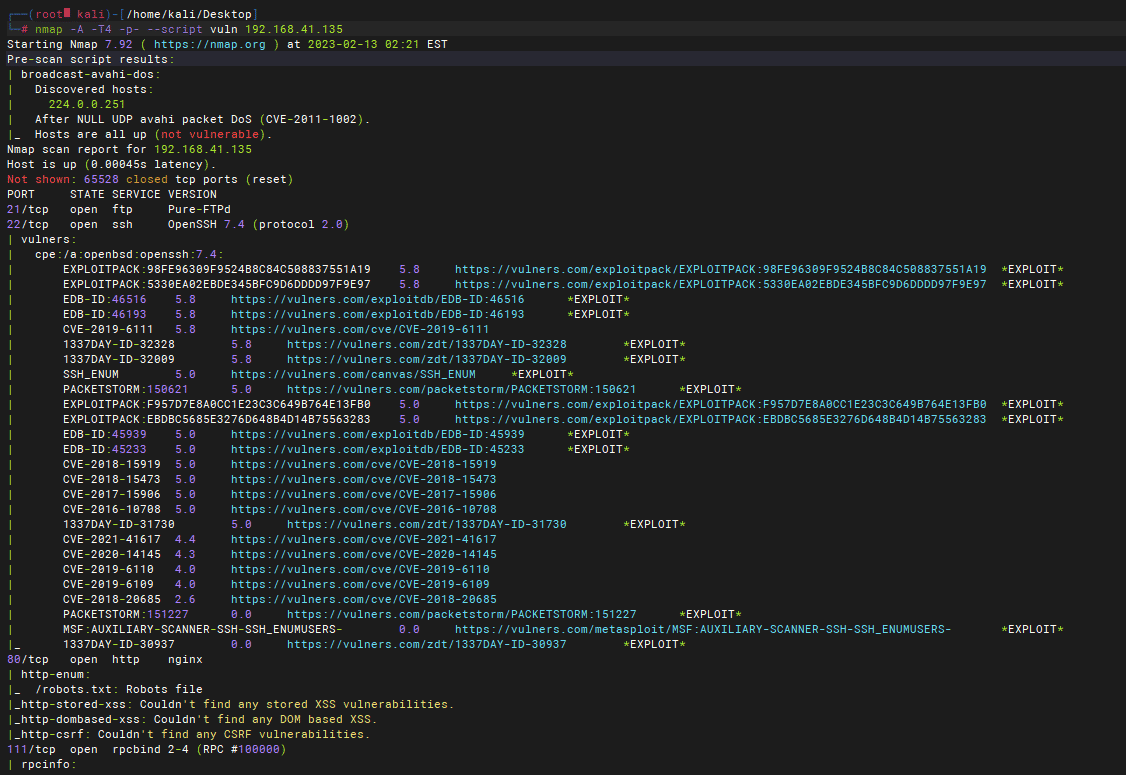Click the 'vulners:' script heading
Viewport: 1126px width, 775px height.
(49, 240)
